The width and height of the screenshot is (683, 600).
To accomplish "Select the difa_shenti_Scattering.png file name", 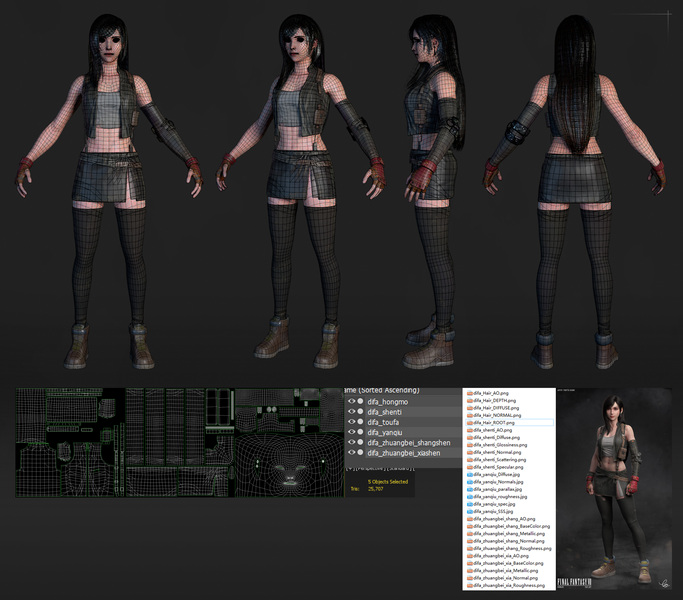I will [x=500, y=460].
